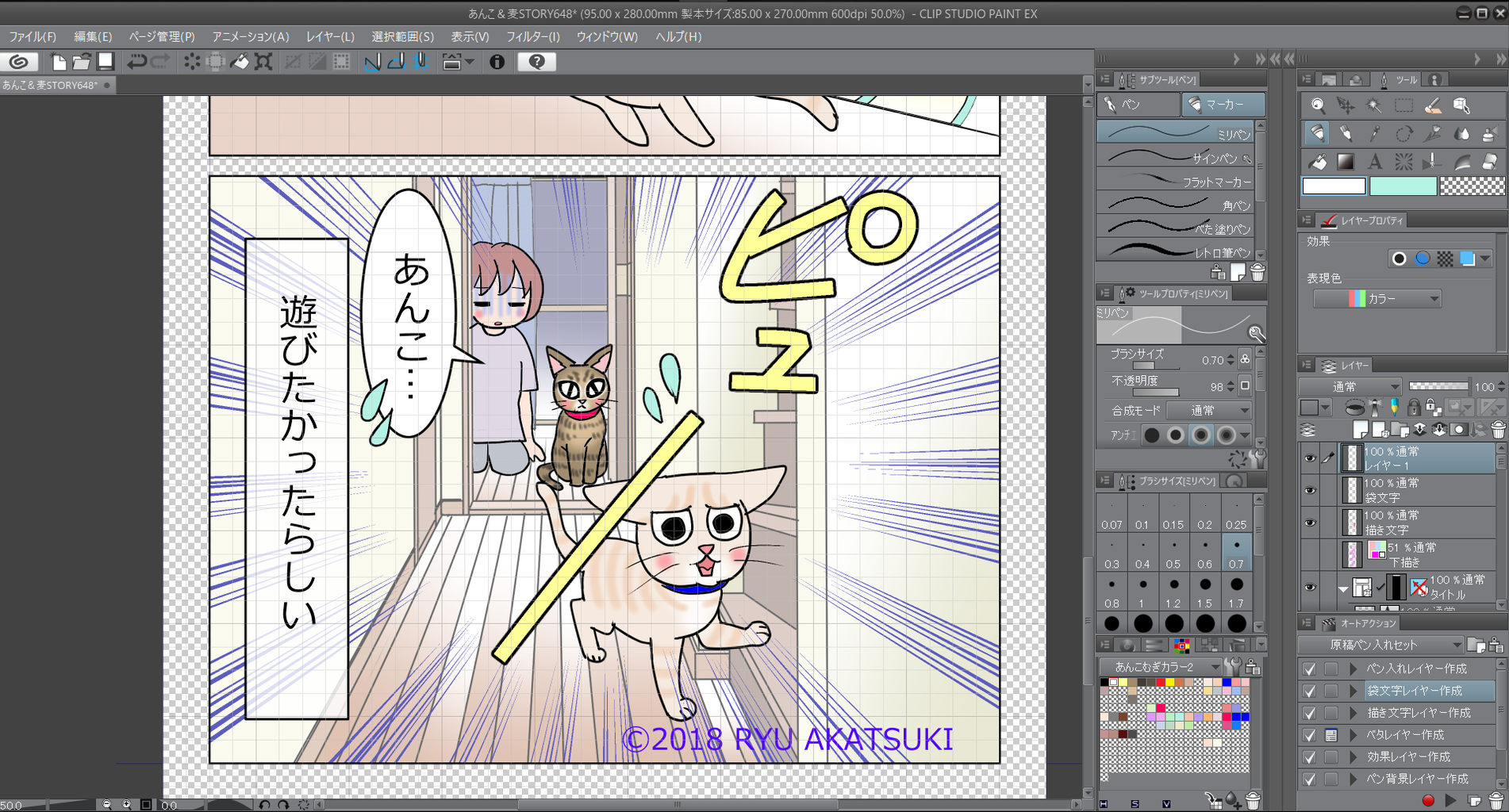This screenshot has height=812, width=1509.
Task: Uncheck 袋文字レイヤー作成 auto action
Action: point(1309,691)
